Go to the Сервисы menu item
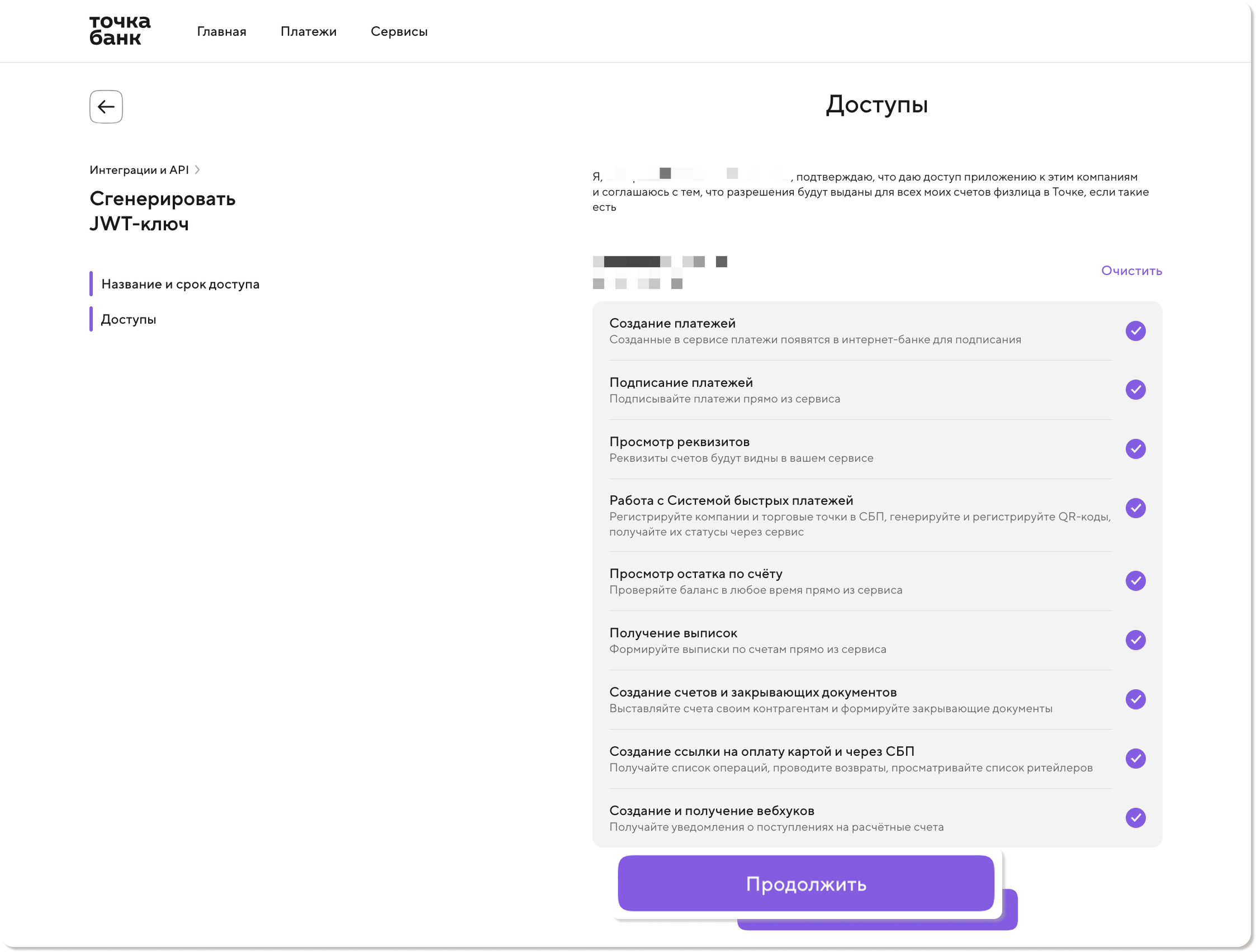 399,32
